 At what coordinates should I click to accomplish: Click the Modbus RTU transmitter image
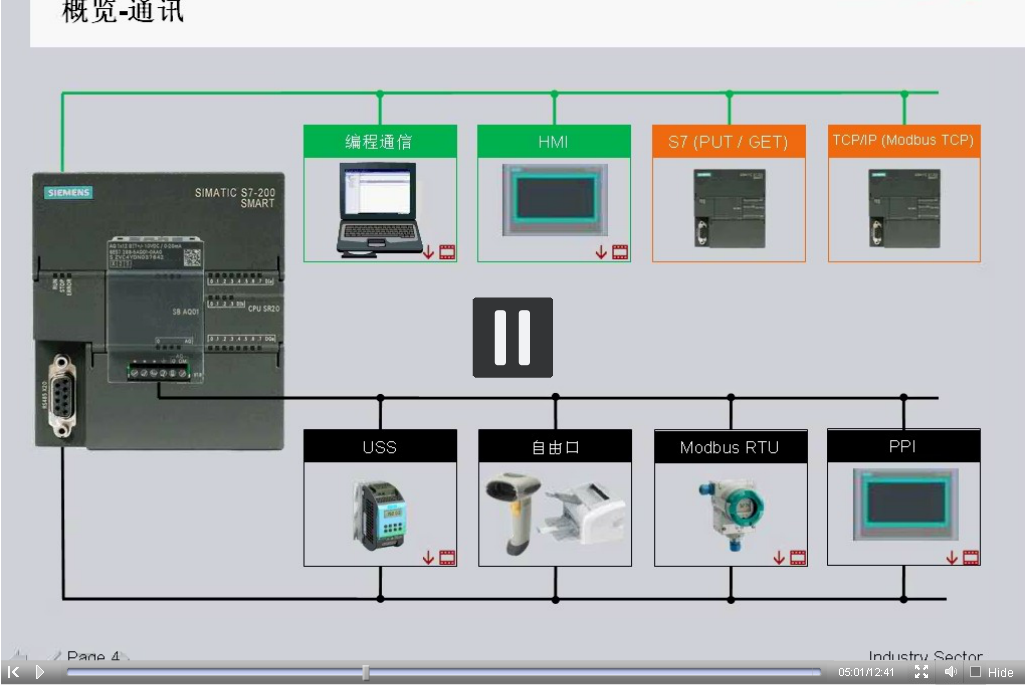pyautogui.click(x=732, y=513)
